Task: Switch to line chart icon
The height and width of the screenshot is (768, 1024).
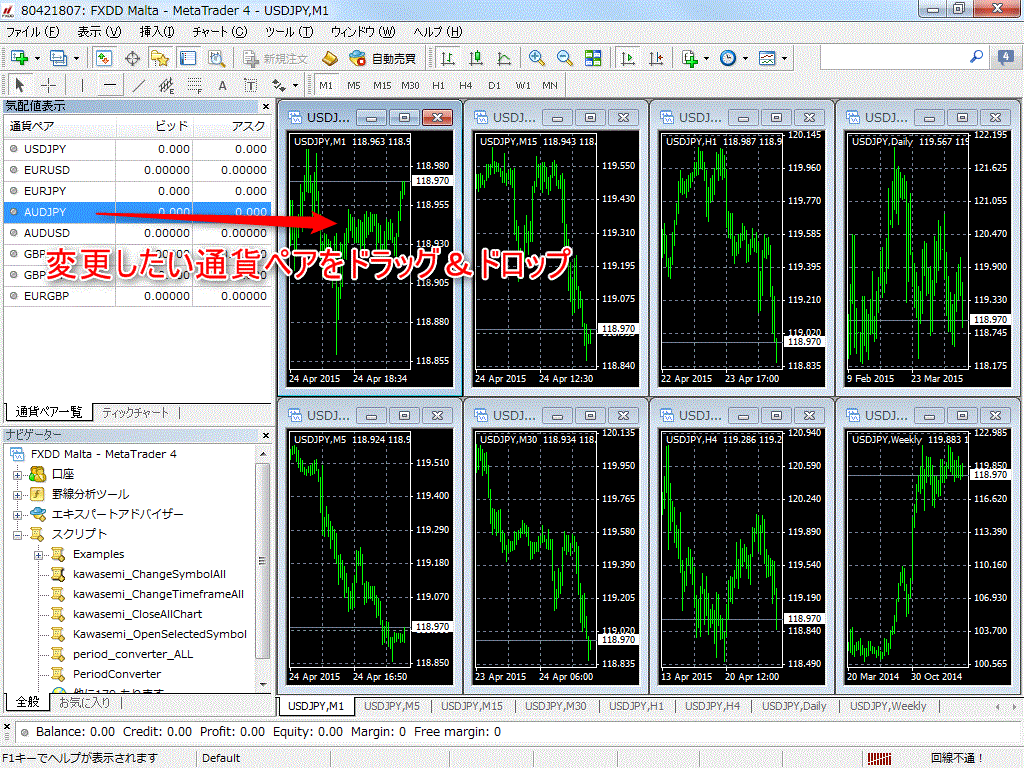Action: click(x=504, y=58)
